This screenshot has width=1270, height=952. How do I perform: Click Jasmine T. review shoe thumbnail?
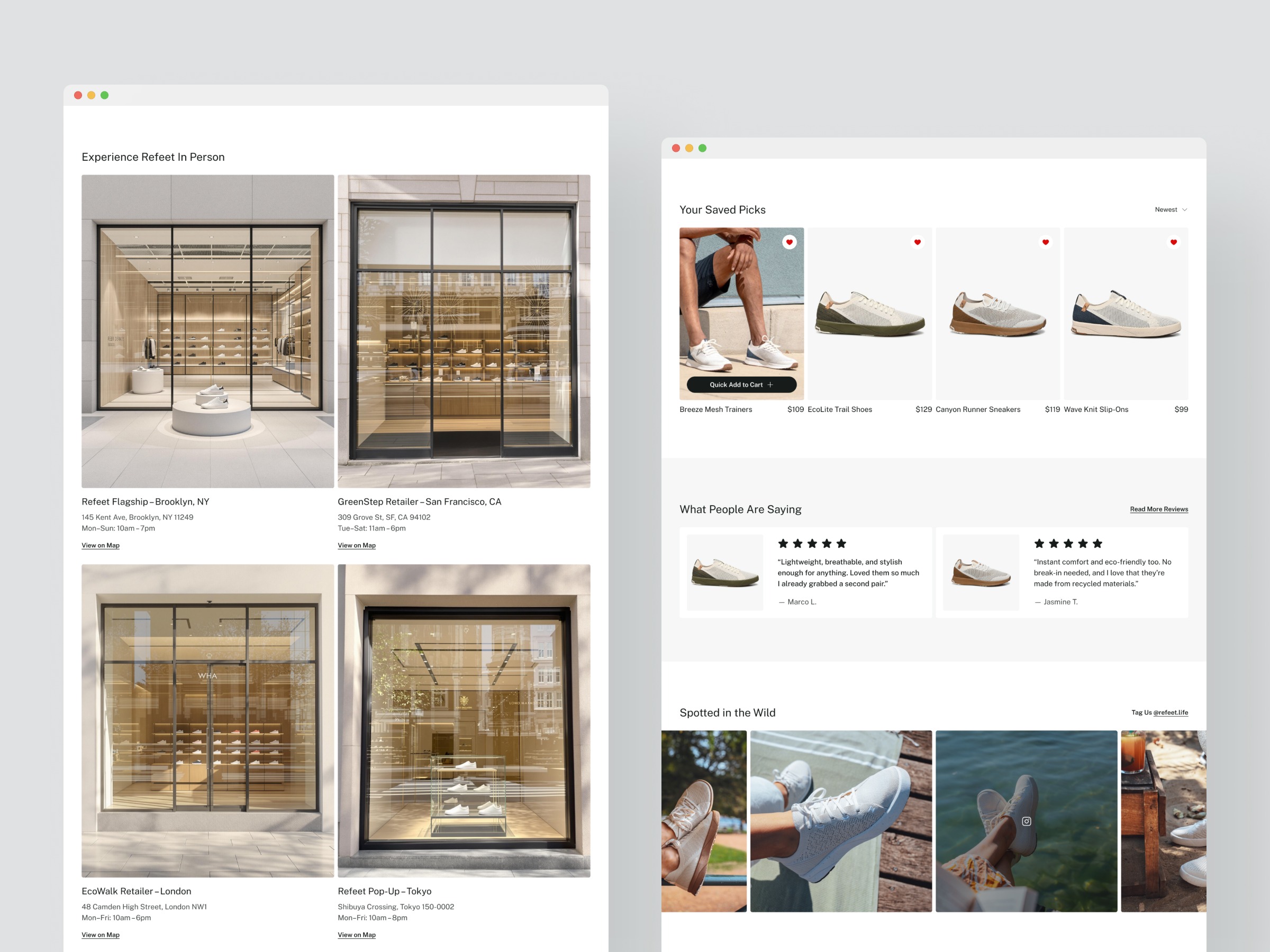tap(981, 572)
